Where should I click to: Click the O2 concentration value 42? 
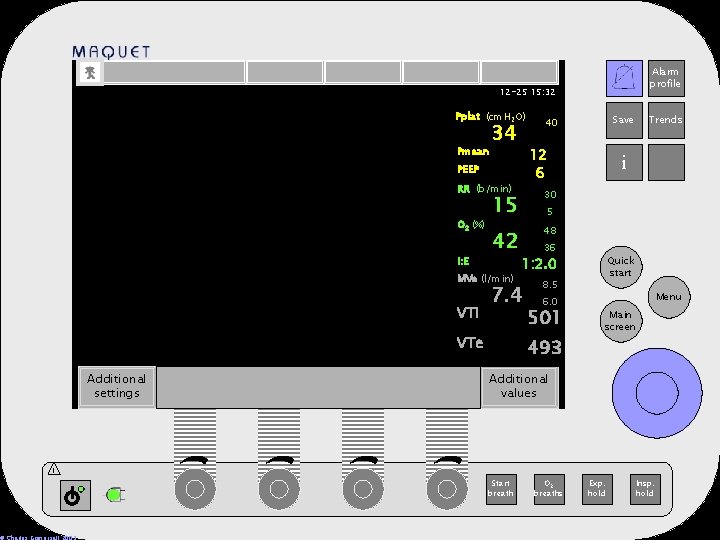(505, 240)
